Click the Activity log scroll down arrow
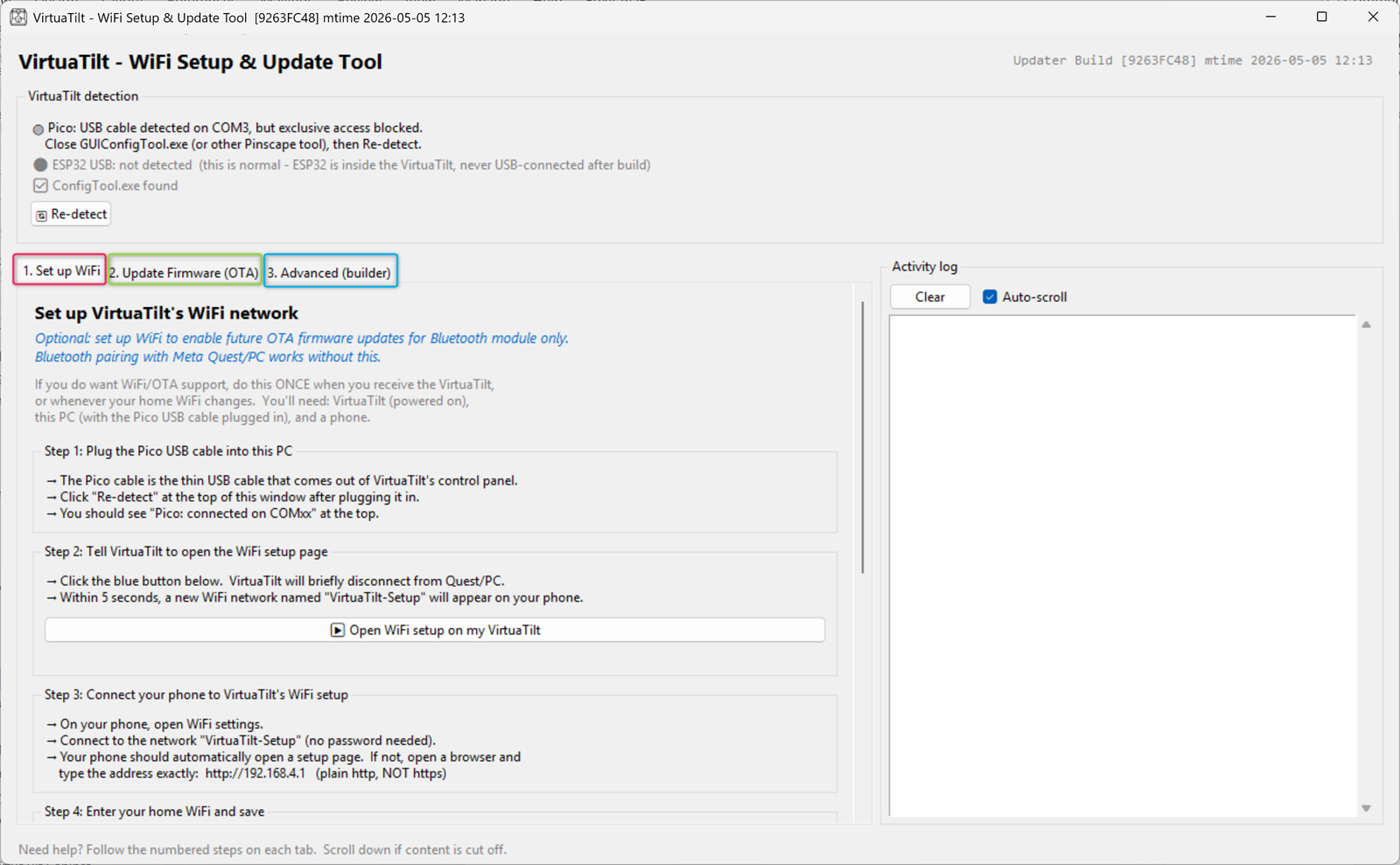Image resolution: width=1400 pixels, height=865 pixels. coord(1366,808)
